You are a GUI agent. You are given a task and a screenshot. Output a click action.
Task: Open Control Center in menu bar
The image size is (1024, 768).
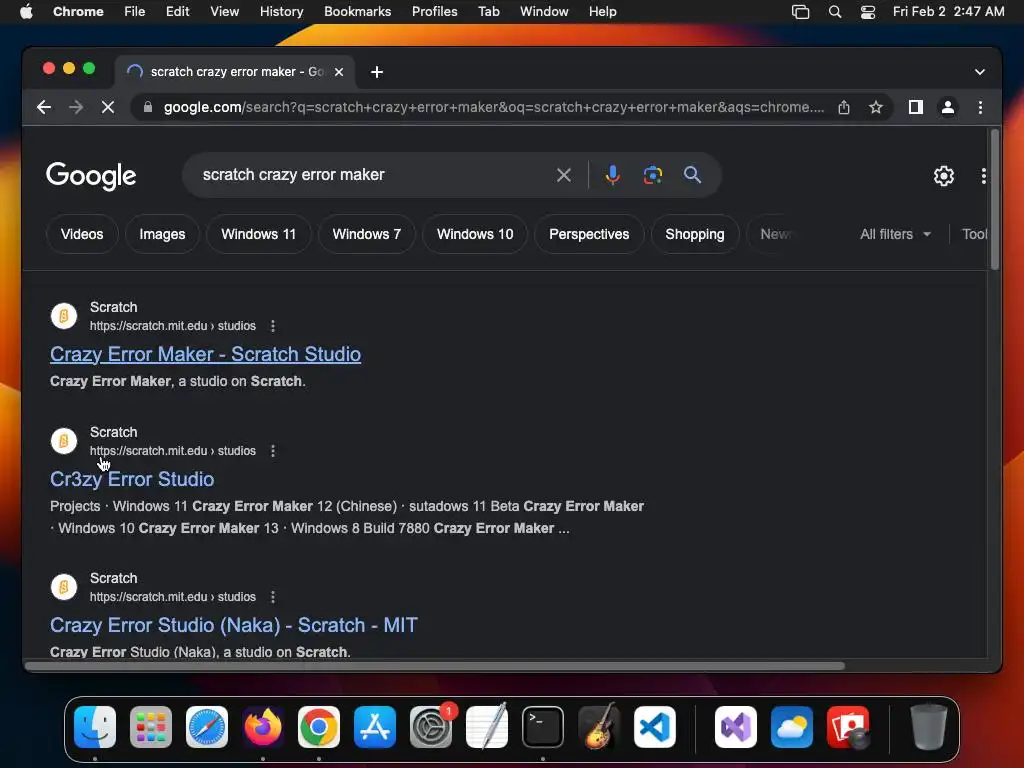(868, 12)
